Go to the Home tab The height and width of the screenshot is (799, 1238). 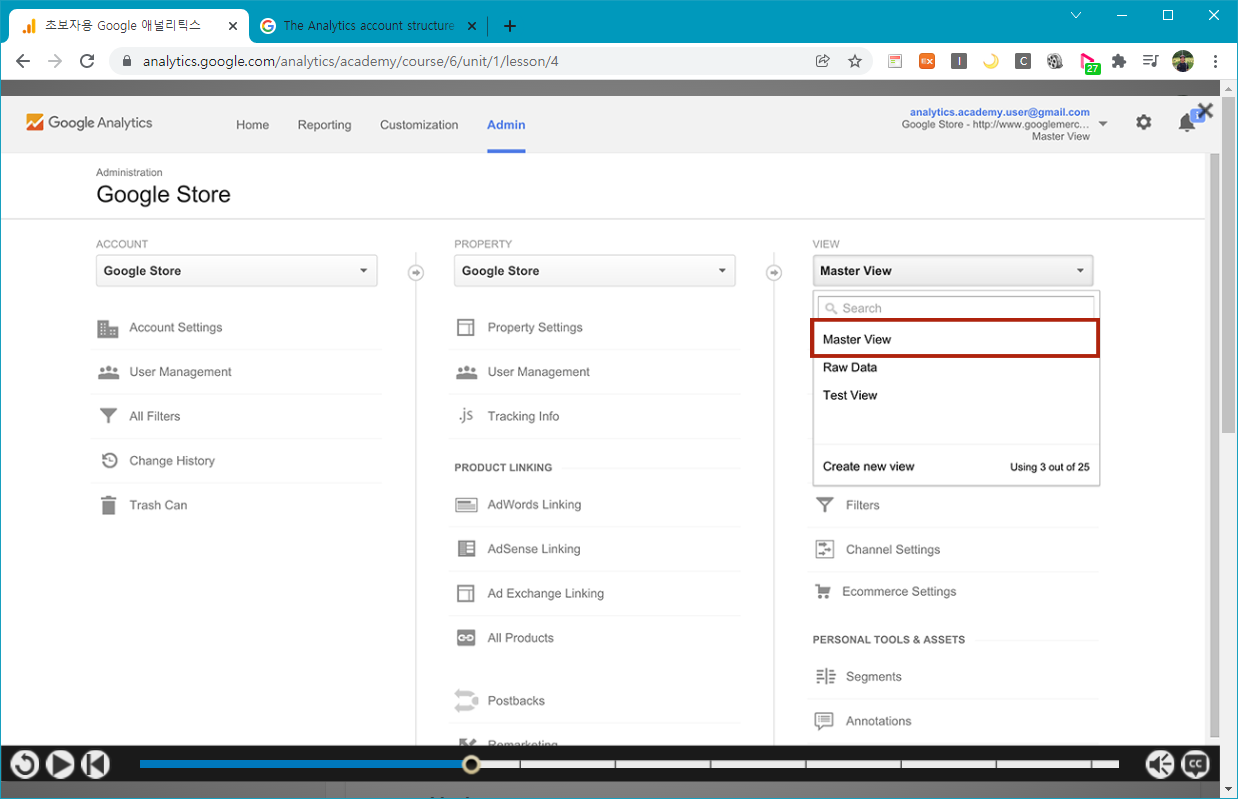[252, 125]
